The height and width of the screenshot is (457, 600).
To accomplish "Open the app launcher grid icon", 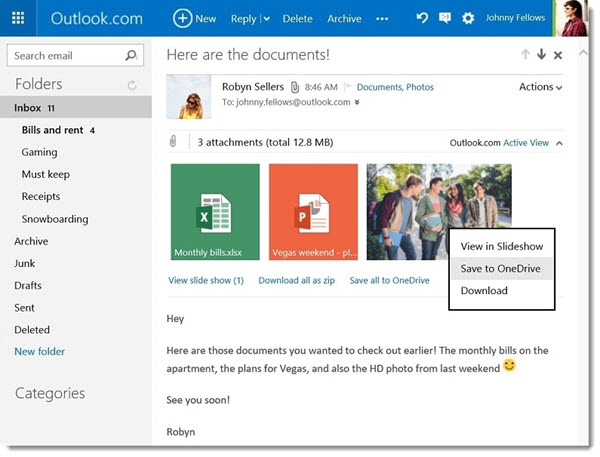I will point(18,18).
